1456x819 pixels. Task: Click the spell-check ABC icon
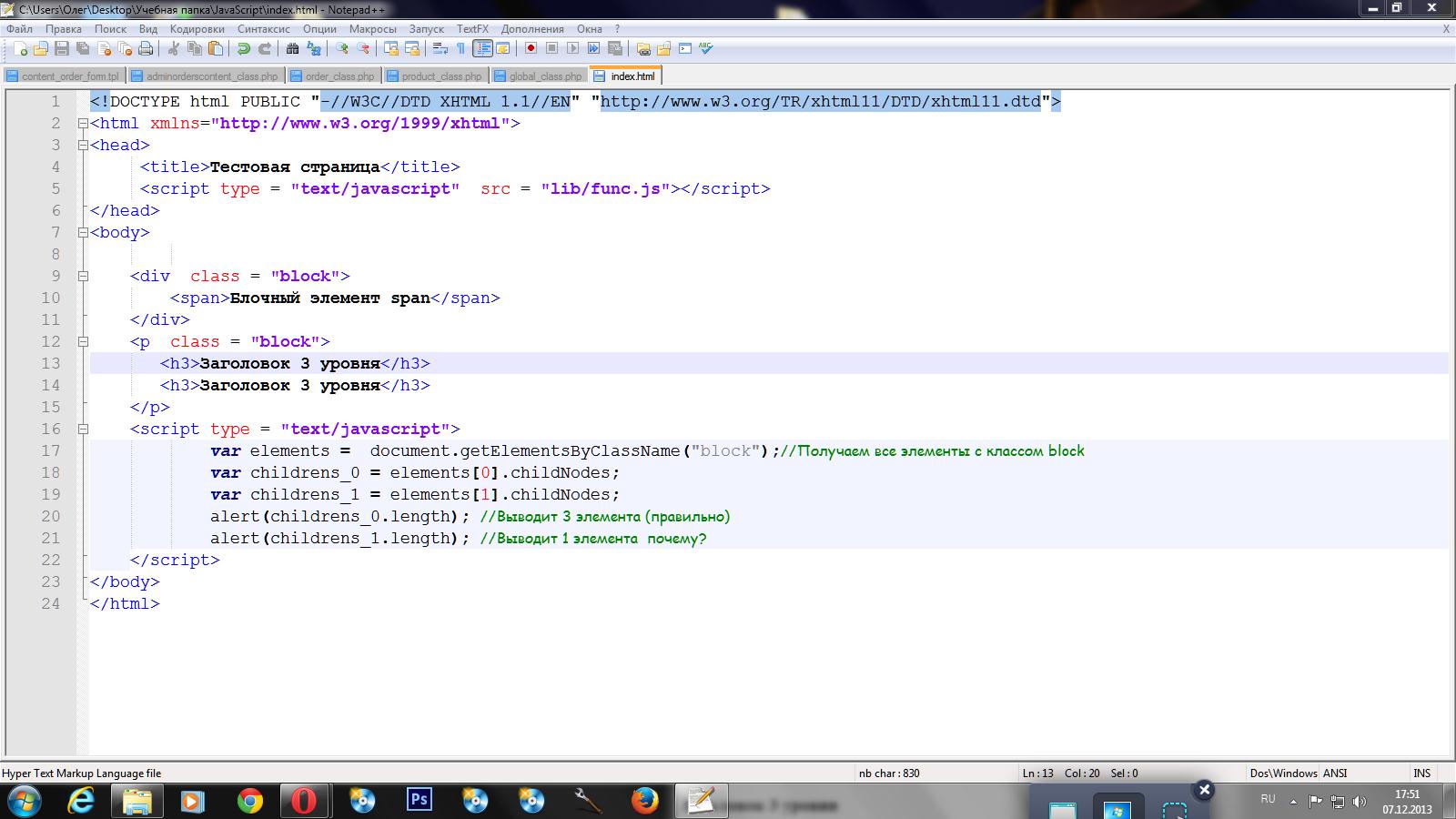tap(706, 48)
